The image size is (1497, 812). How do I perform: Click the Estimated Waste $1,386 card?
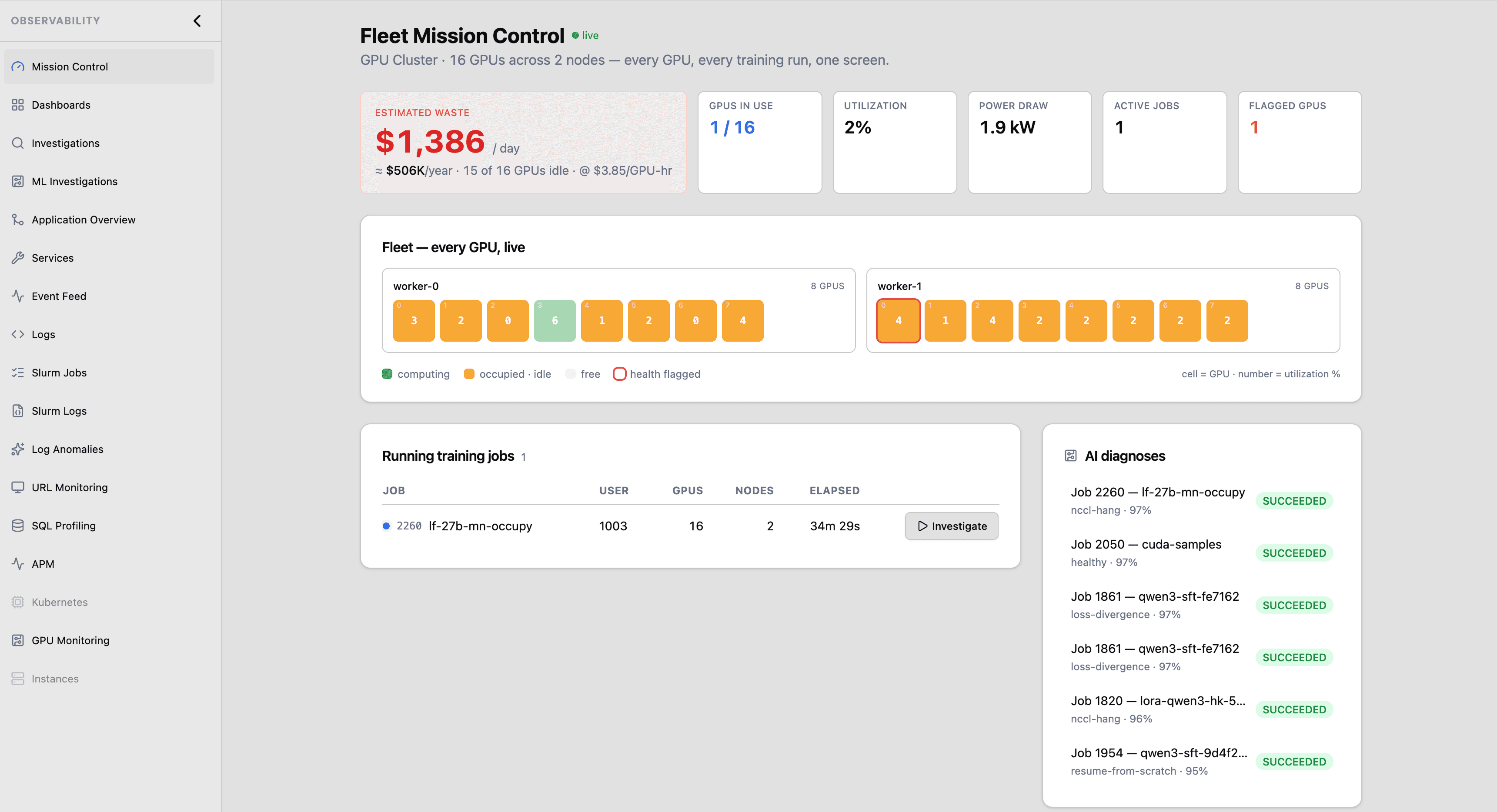[x=524, y=142]
